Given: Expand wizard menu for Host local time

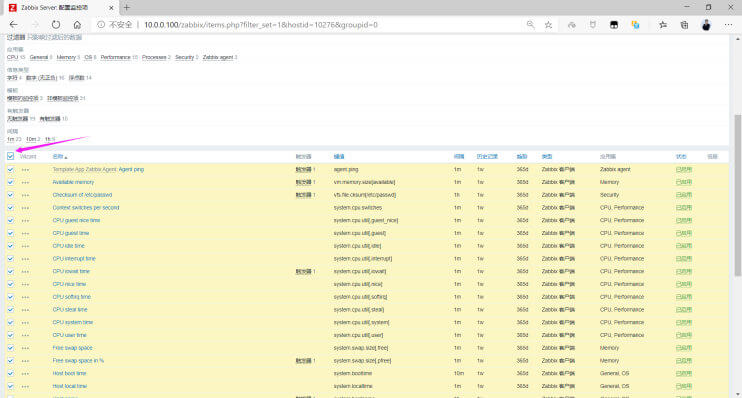Looking at the screenshot, I should [25, 387].
